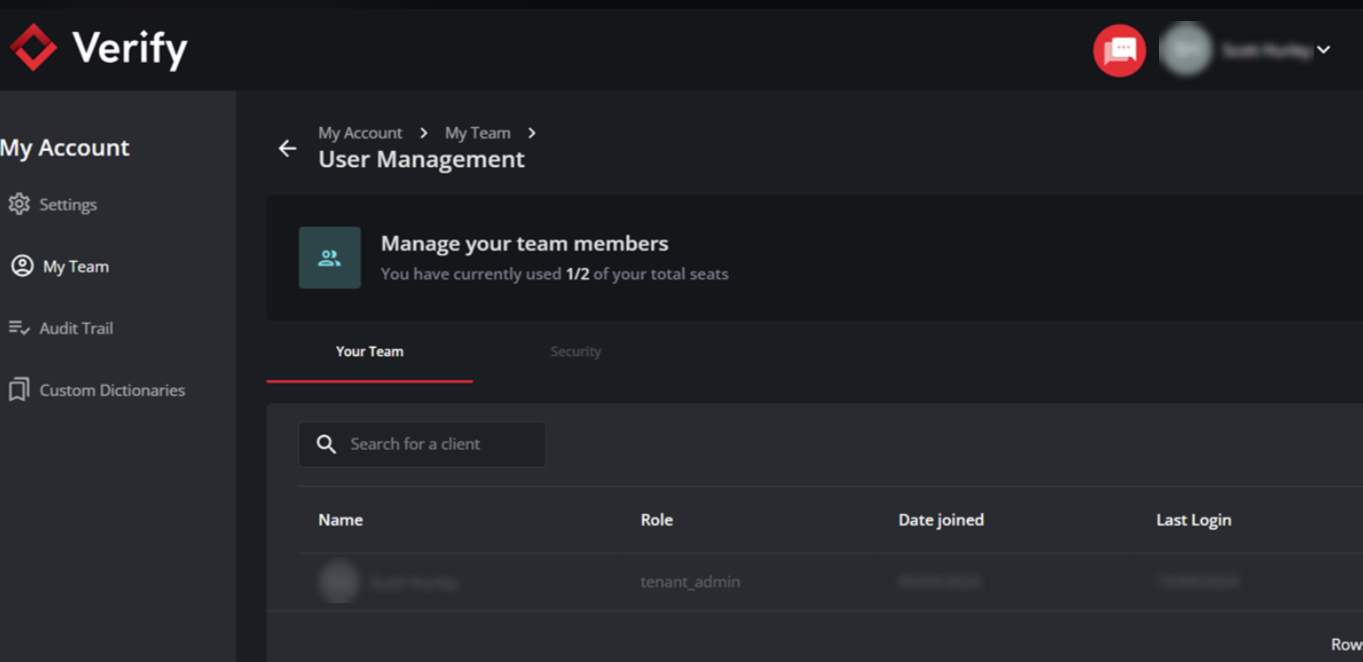Click the red Verify diamond logo

click(33, 47)
